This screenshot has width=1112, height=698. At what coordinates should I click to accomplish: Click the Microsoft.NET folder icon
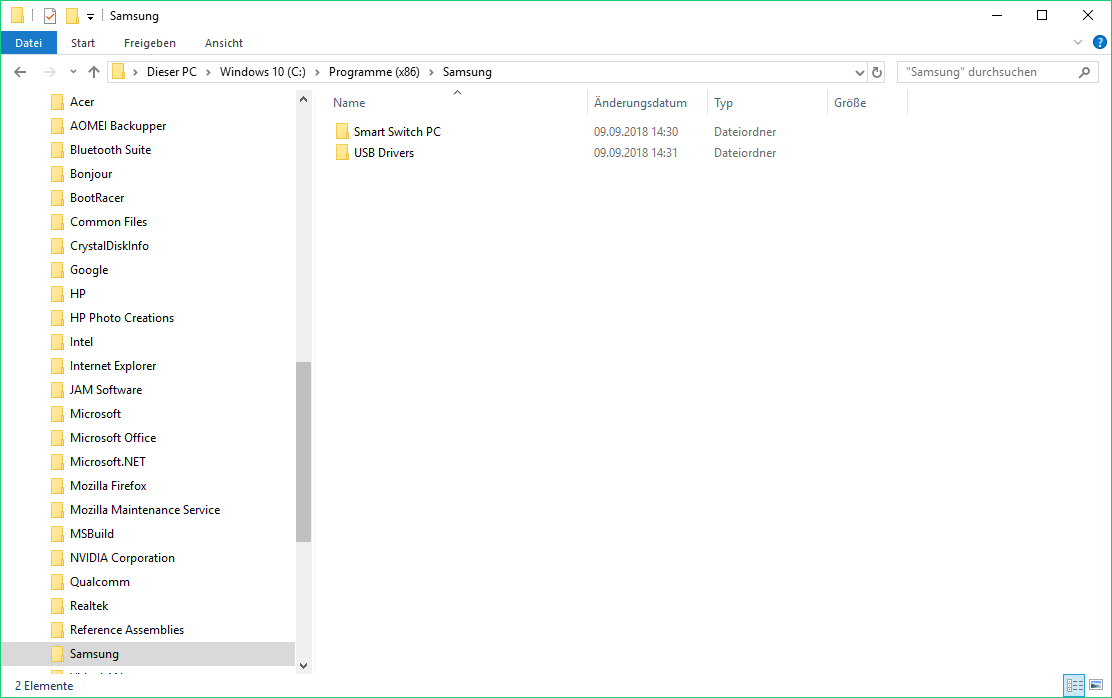tap(57, 462)
